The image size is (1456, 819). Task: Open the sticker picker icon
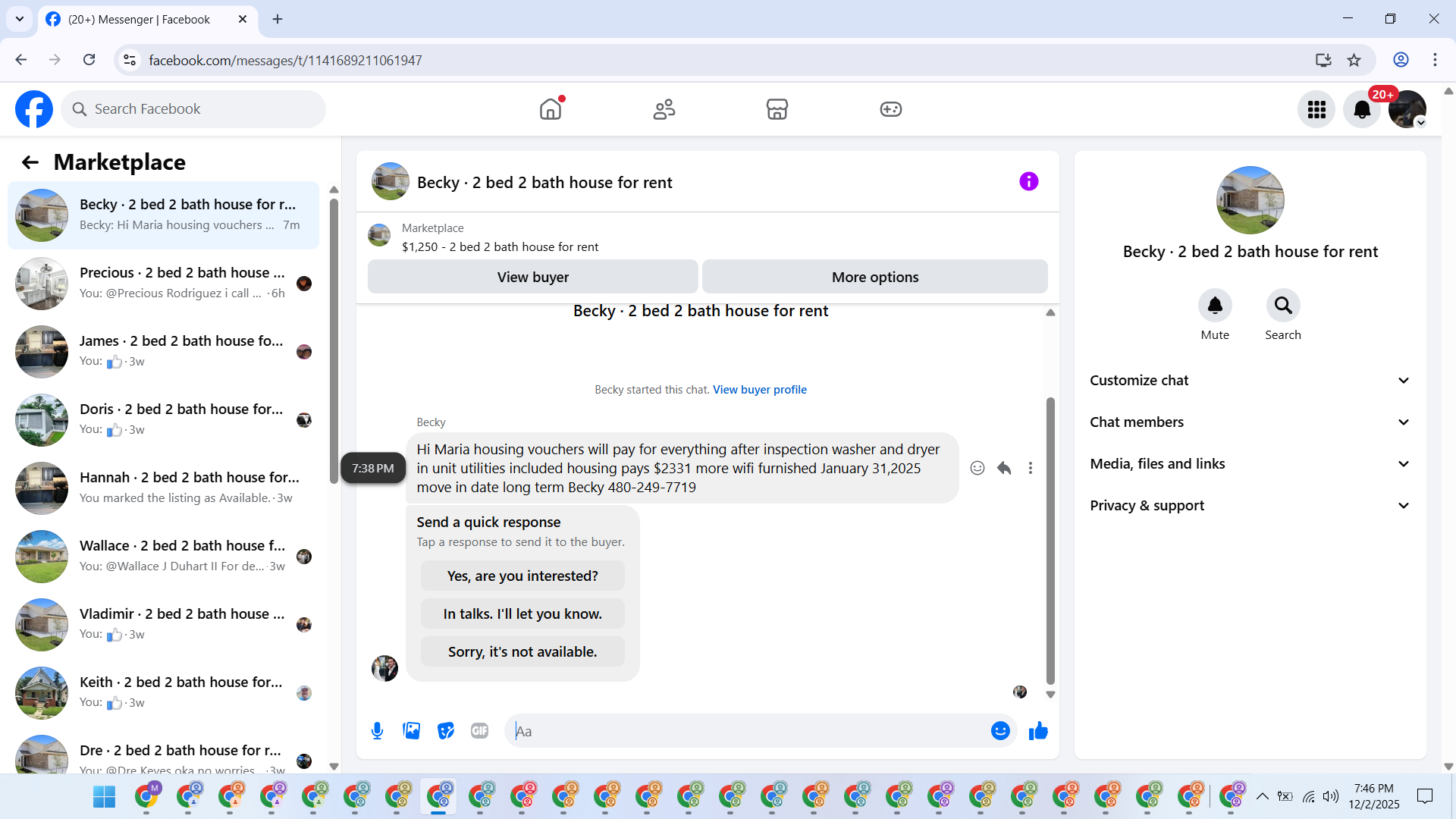(x=446, y=731)
